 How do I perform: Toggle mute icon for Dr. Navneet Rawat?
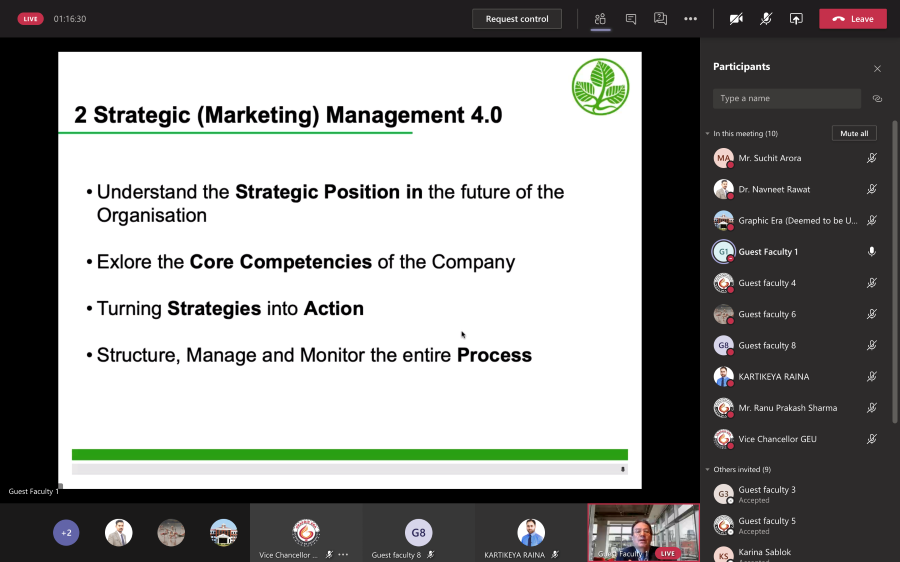coord(872,189)
